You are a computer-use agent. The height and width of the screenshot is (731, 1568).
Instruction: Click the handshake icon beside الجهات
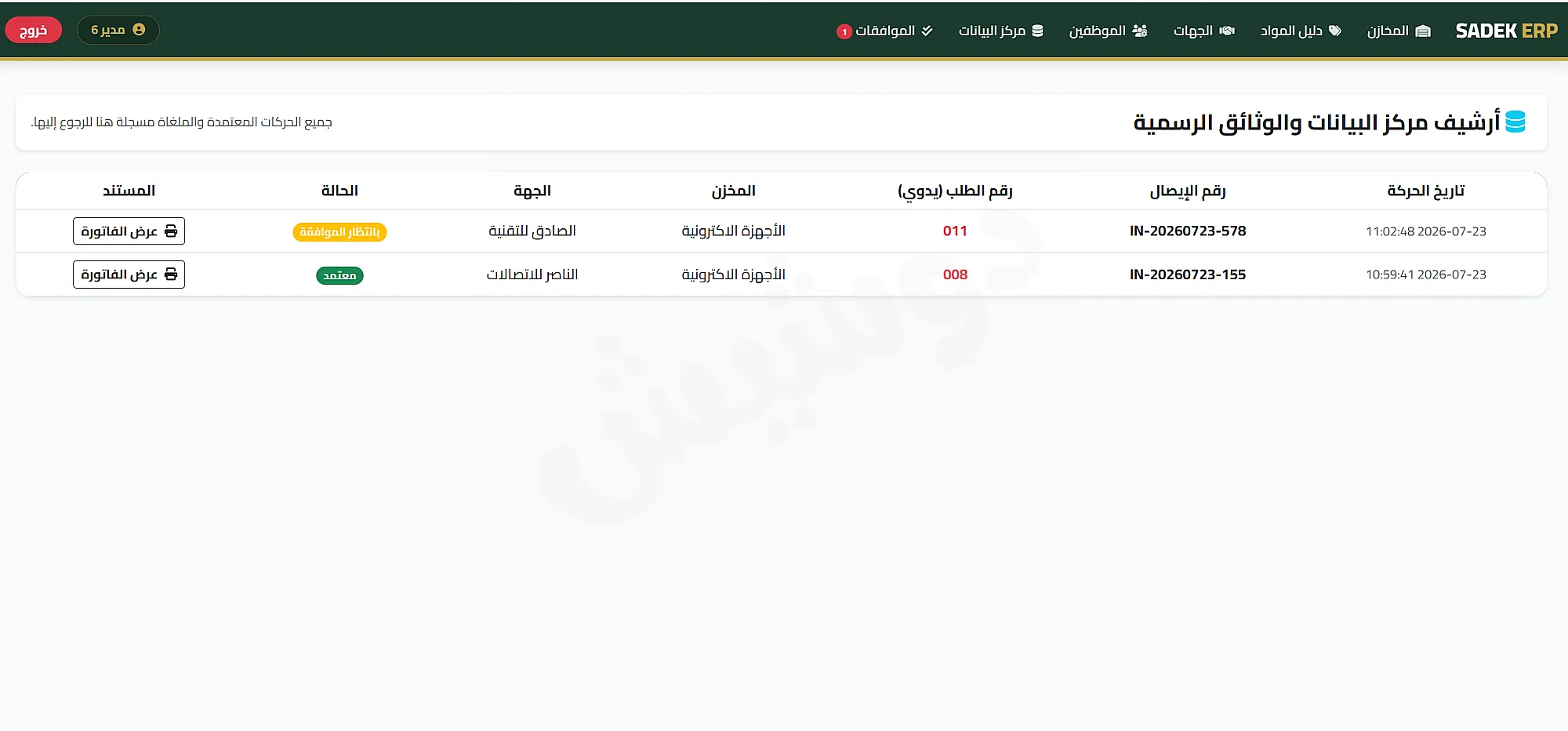click(x=1227, y=31)
